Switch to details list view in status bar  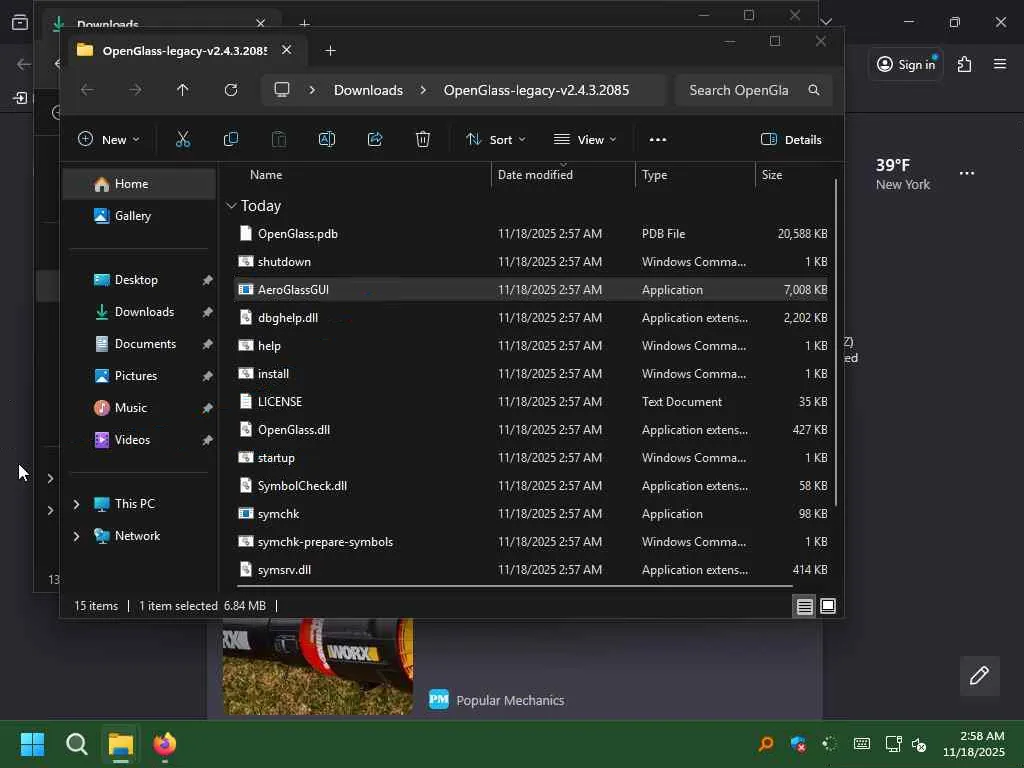(805, 606)
